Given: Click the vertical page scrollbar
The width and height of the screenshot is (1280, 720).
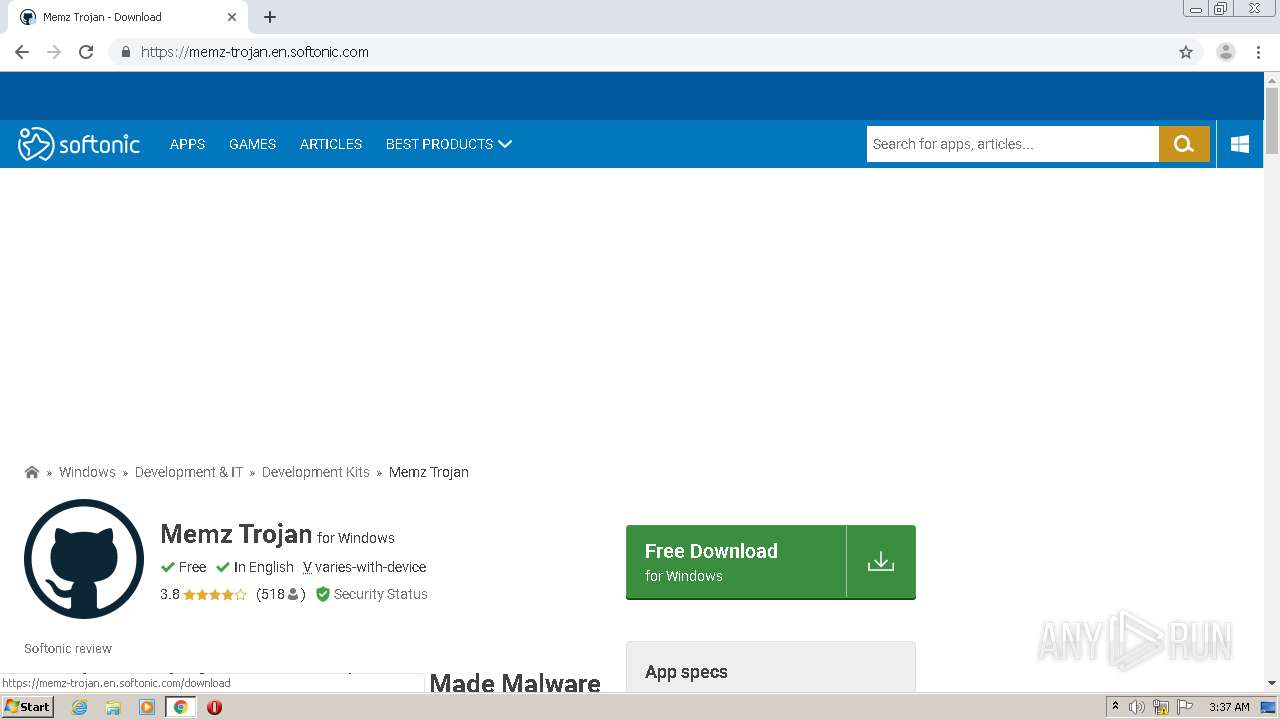Looking at the screenshot, I should 1272,121.
